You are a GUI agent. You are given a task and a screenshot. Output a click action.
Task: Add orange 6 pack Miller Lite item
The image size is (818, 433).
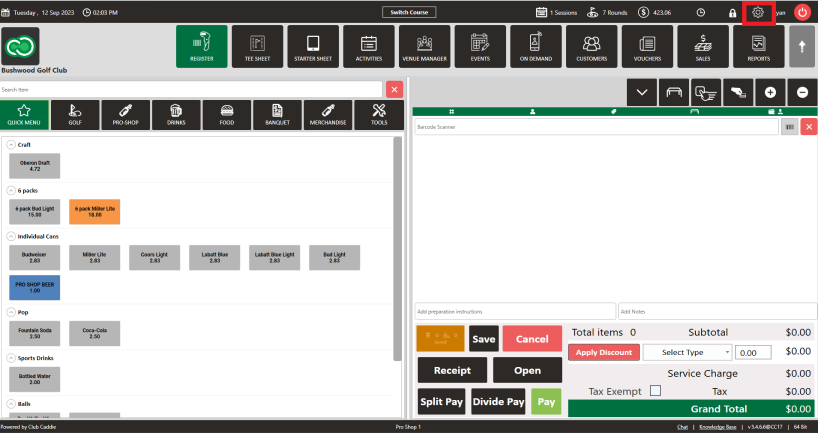tap(94, 212)
